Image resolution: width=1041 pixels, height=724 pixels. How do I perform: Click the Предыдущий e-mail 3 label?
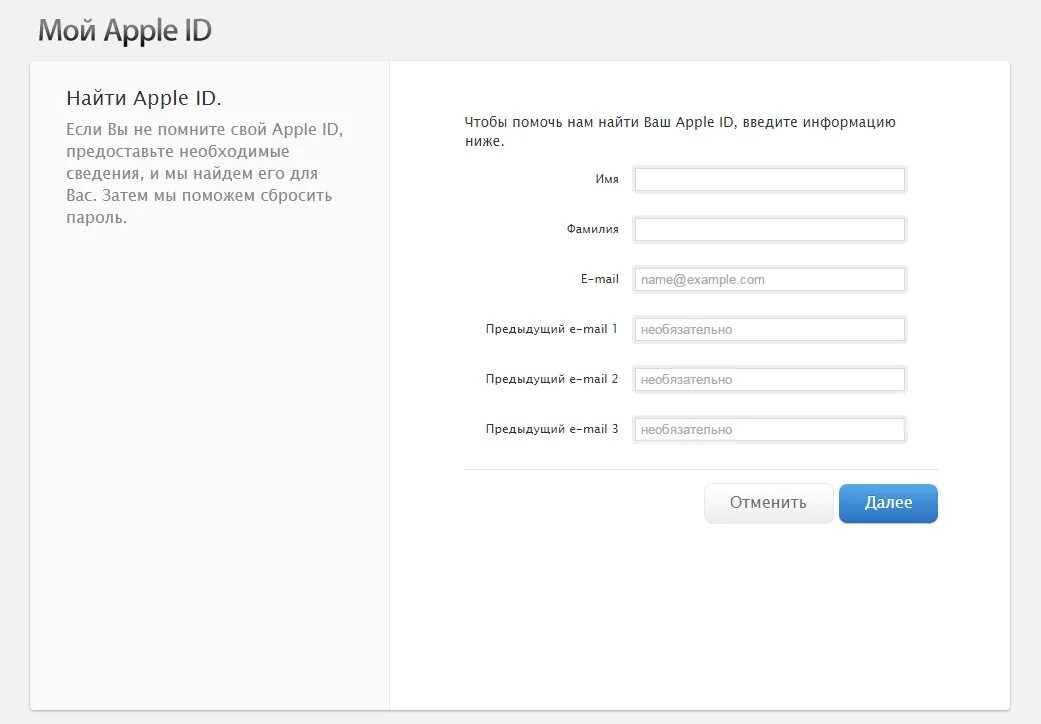552,429
